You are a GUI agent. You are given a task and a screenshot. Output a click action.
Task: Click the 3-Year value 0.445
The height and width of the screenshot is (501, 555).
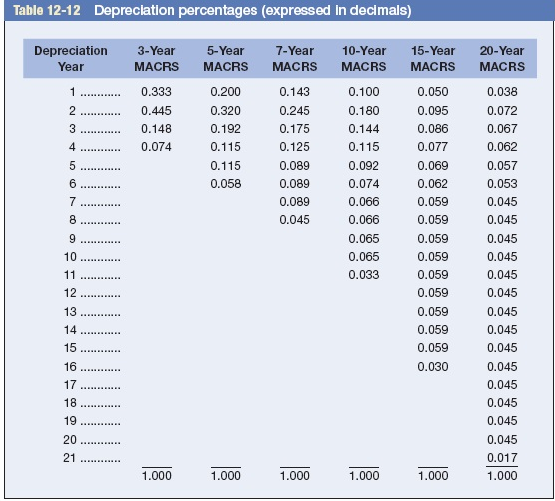156,111
